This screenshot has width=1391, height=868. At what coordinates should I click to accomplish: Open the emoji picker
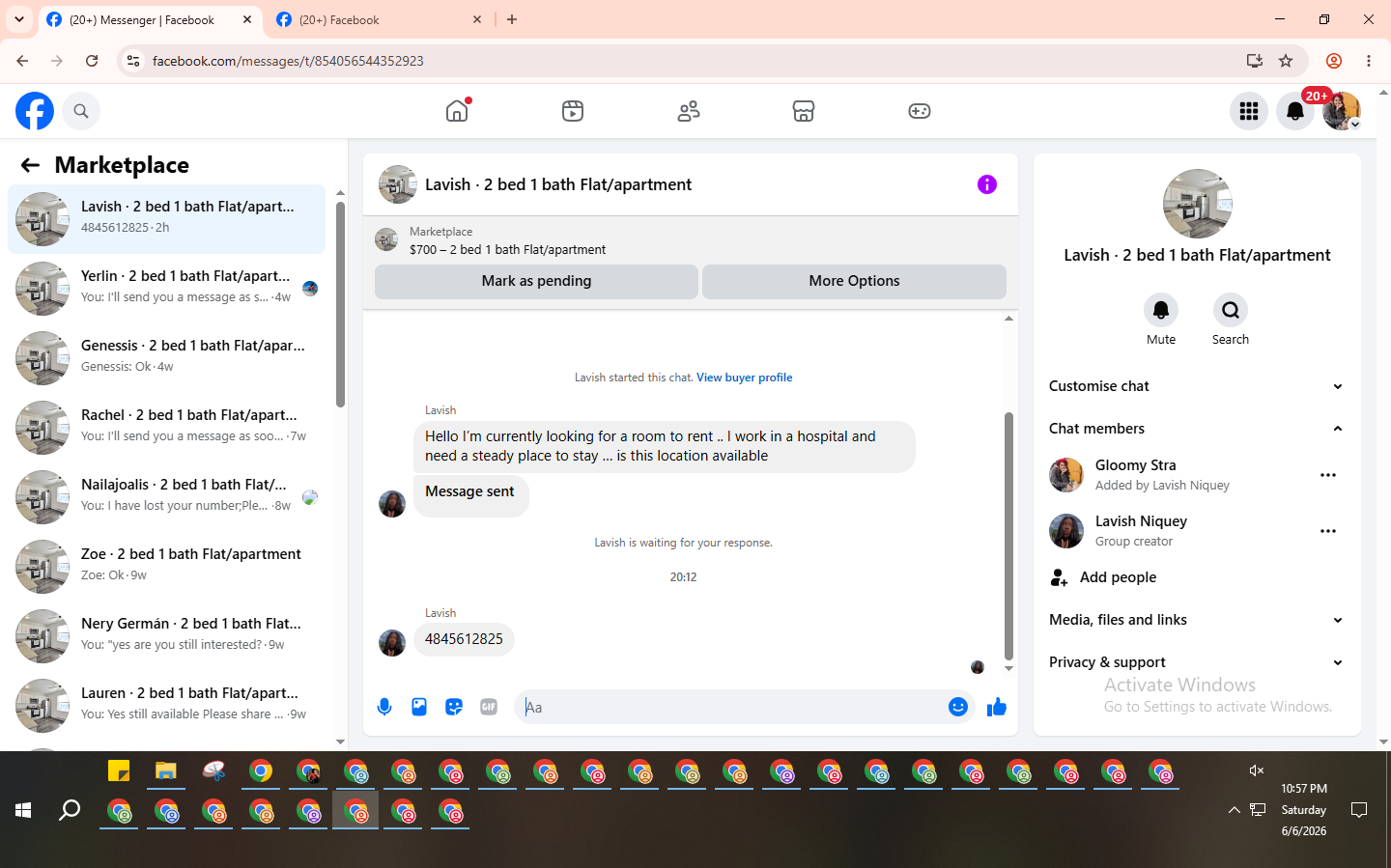click(958, 707)
